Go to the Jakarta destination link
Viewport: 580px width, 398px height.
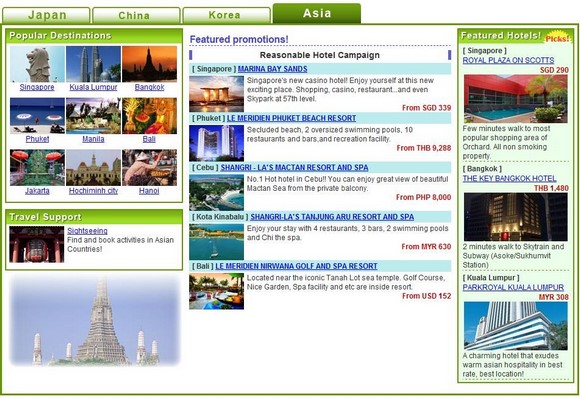[37, 191]
